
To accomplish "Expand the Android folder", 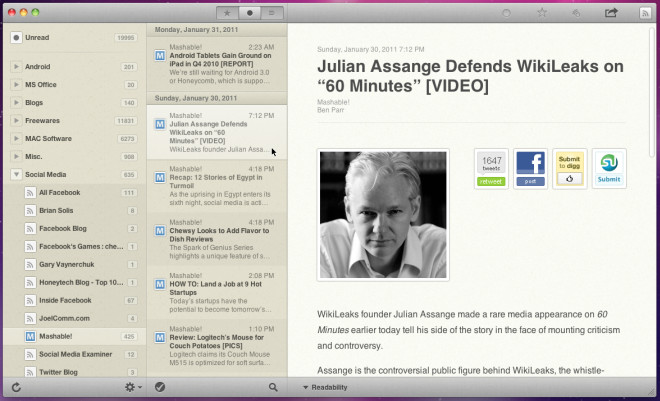I will pyautogui.click(x=16, y=66).
